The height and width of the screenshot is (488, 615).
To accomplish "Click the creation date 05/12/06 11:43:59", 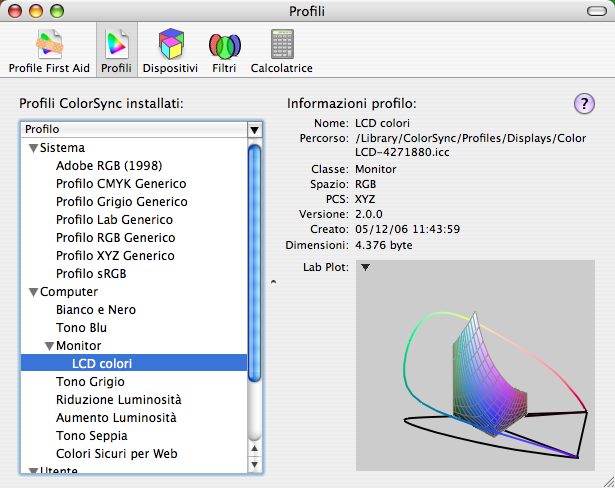I will tap(408, 229).
